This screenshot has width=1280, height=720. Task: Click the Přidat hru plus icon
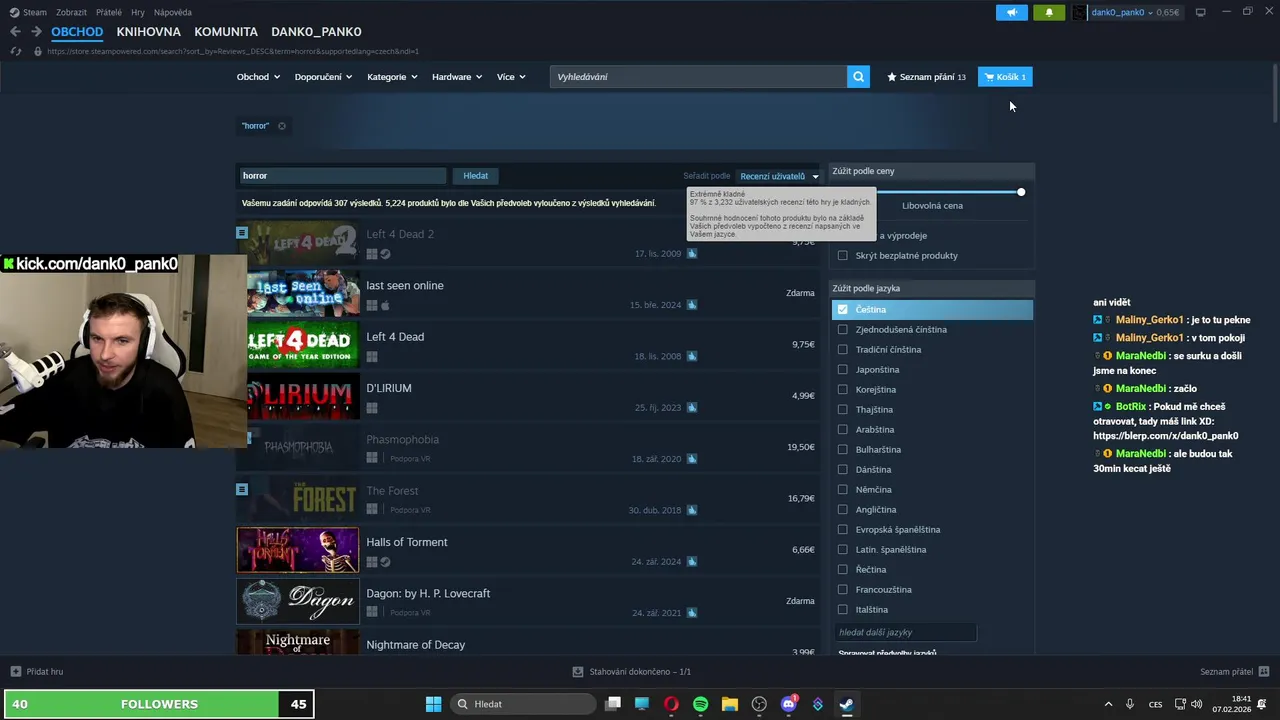(x=15, y=672)
